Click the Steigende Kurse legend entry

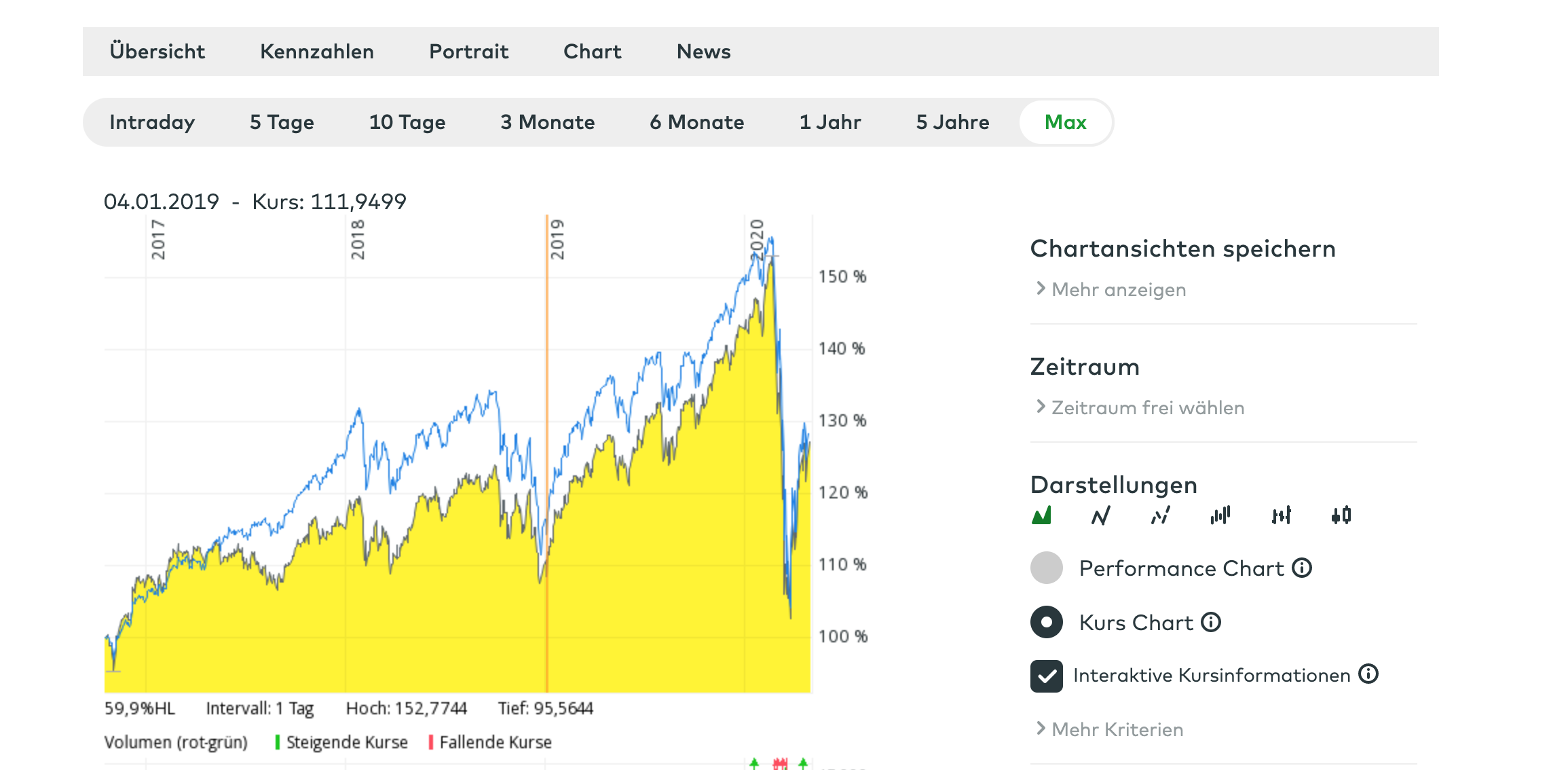pyautogui.click(x=341, y=742)
